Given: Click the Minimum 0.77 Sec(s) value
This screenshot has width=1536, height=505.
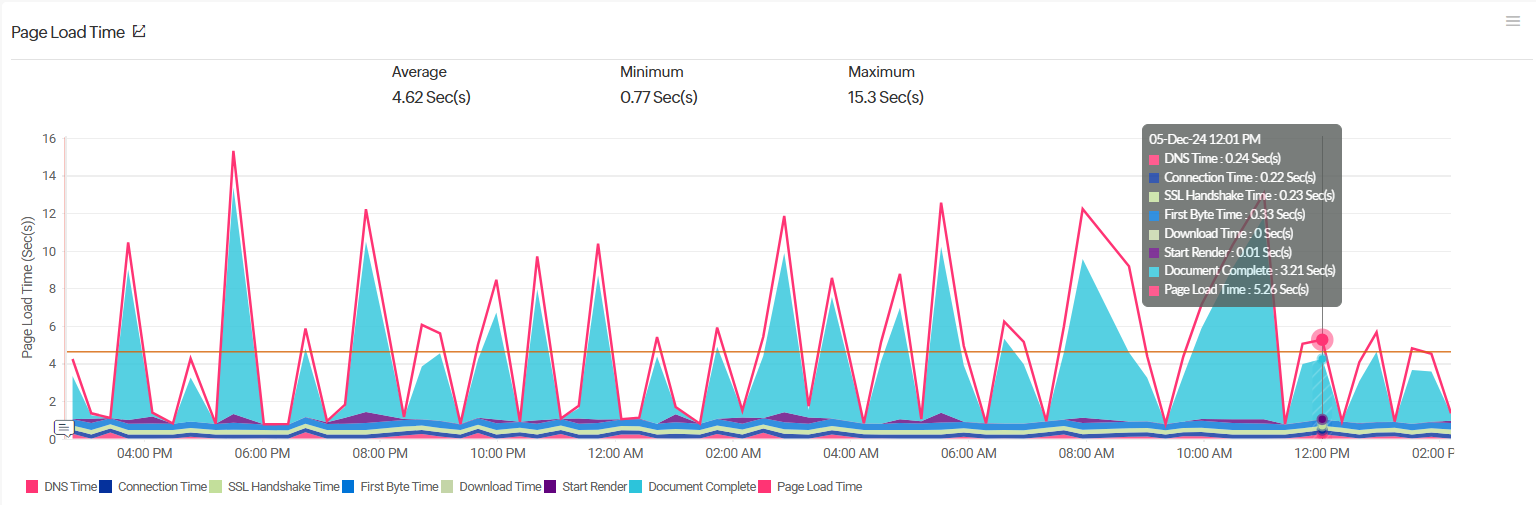Looking at the screenshot, I should (x=658, y=98).
